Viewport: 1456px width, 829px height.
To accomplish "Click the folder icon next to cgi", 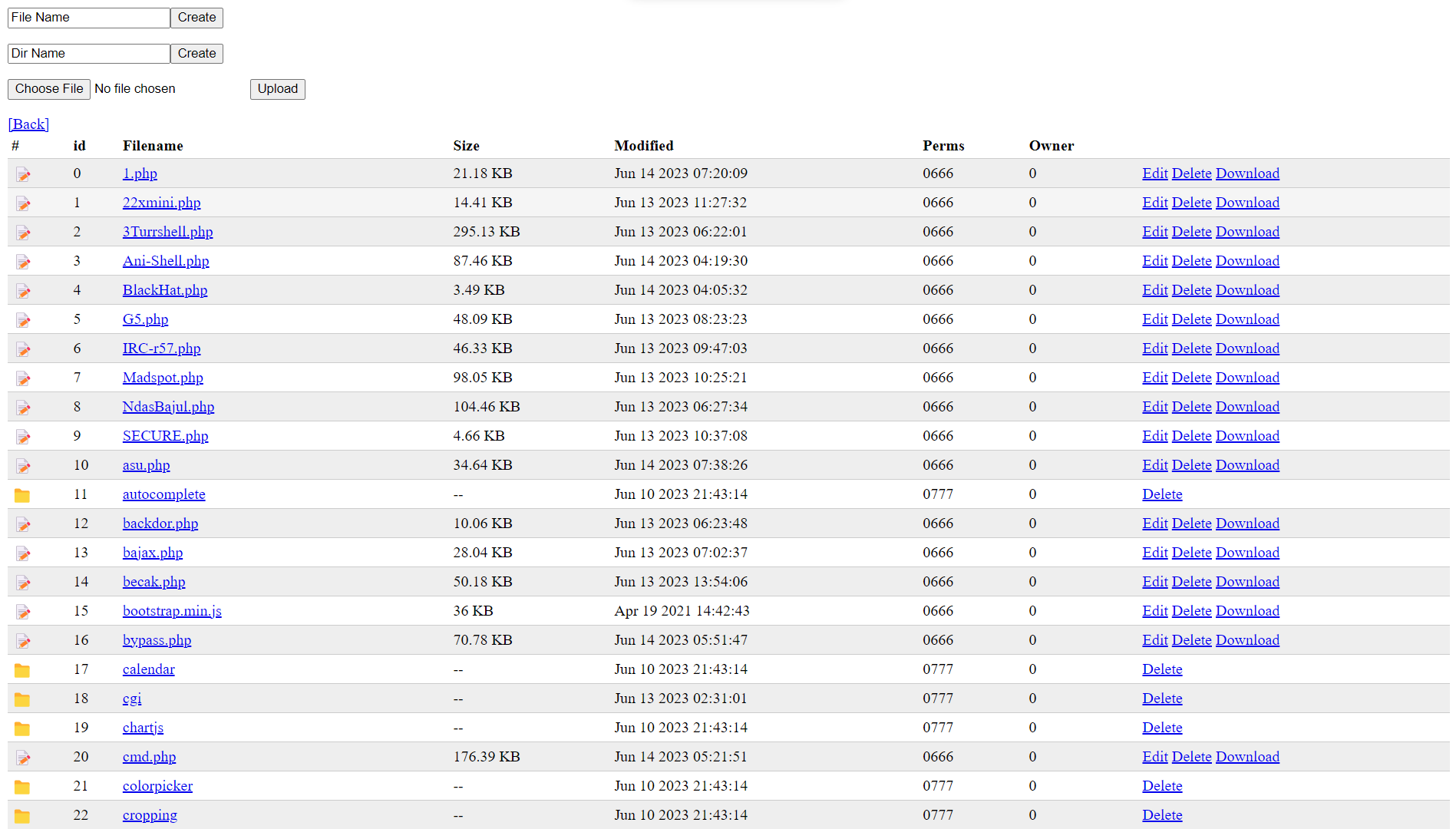I will tap(22, 699).
